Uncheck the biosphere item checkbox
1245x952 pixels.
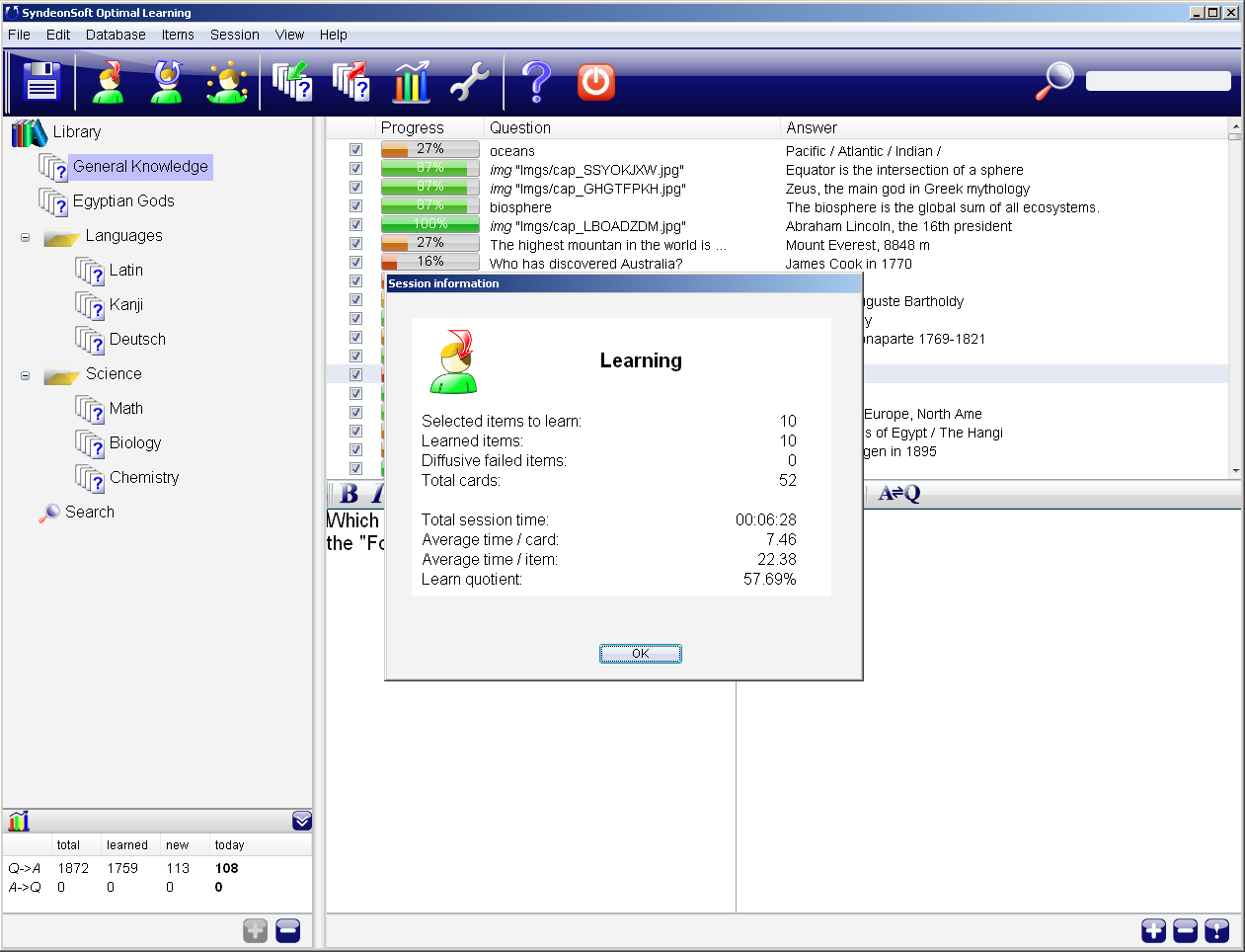[355, 206]
